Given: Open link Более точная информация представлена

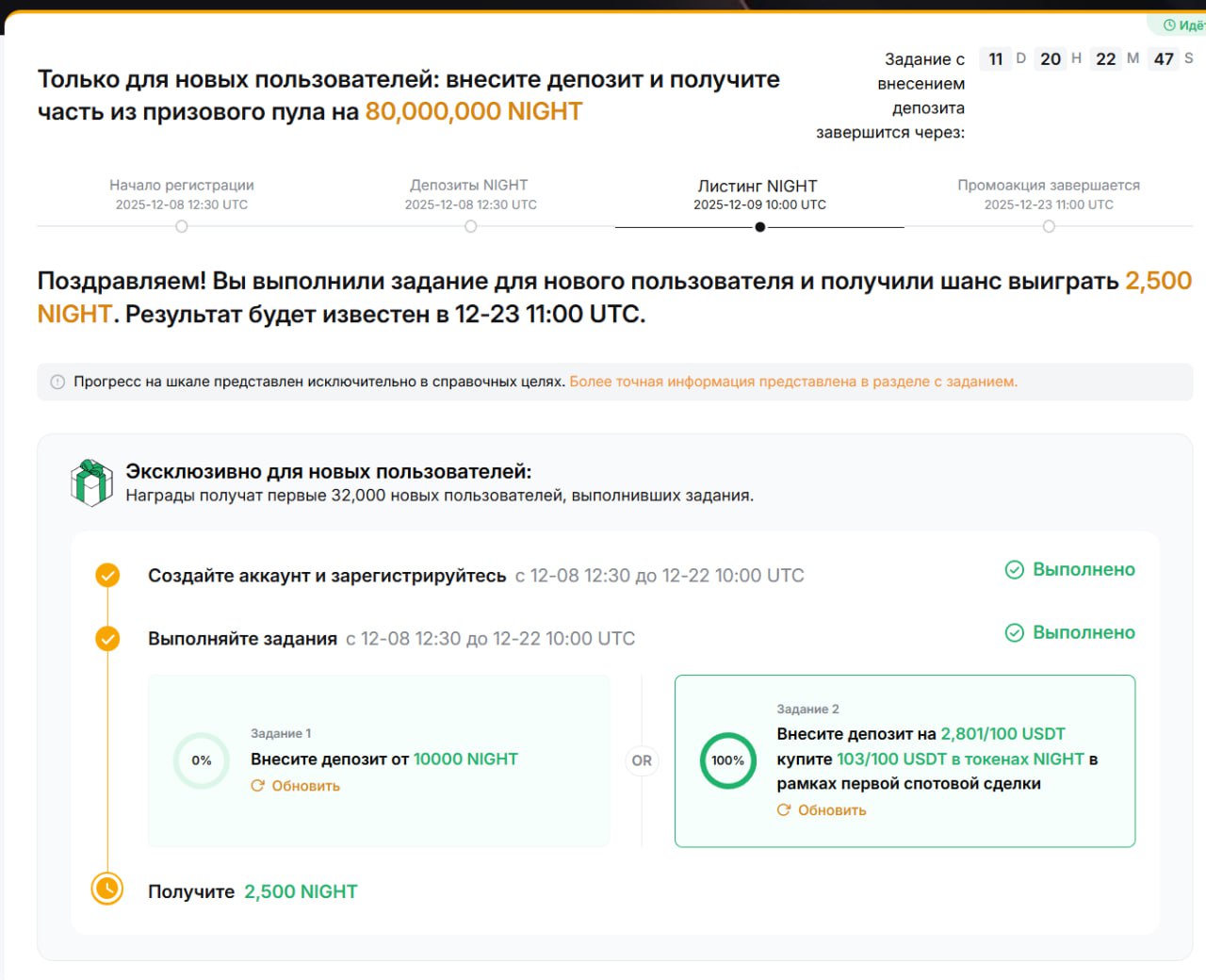Looking at the screenshot, I should pos(793,382).
